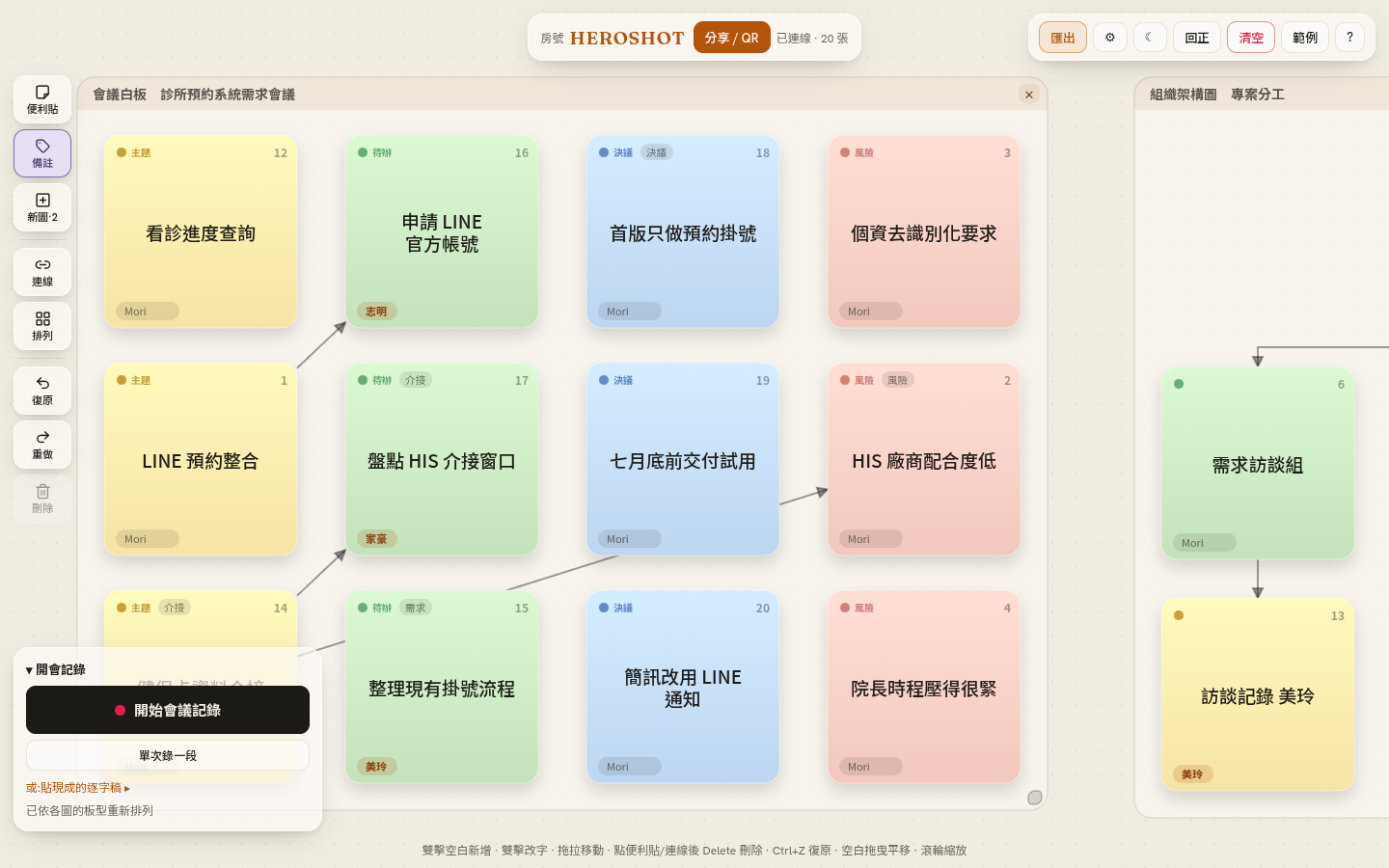Add a new board with 新圖·2
The width and height of the screenshot is (1389, 868).
click(42, 207)
